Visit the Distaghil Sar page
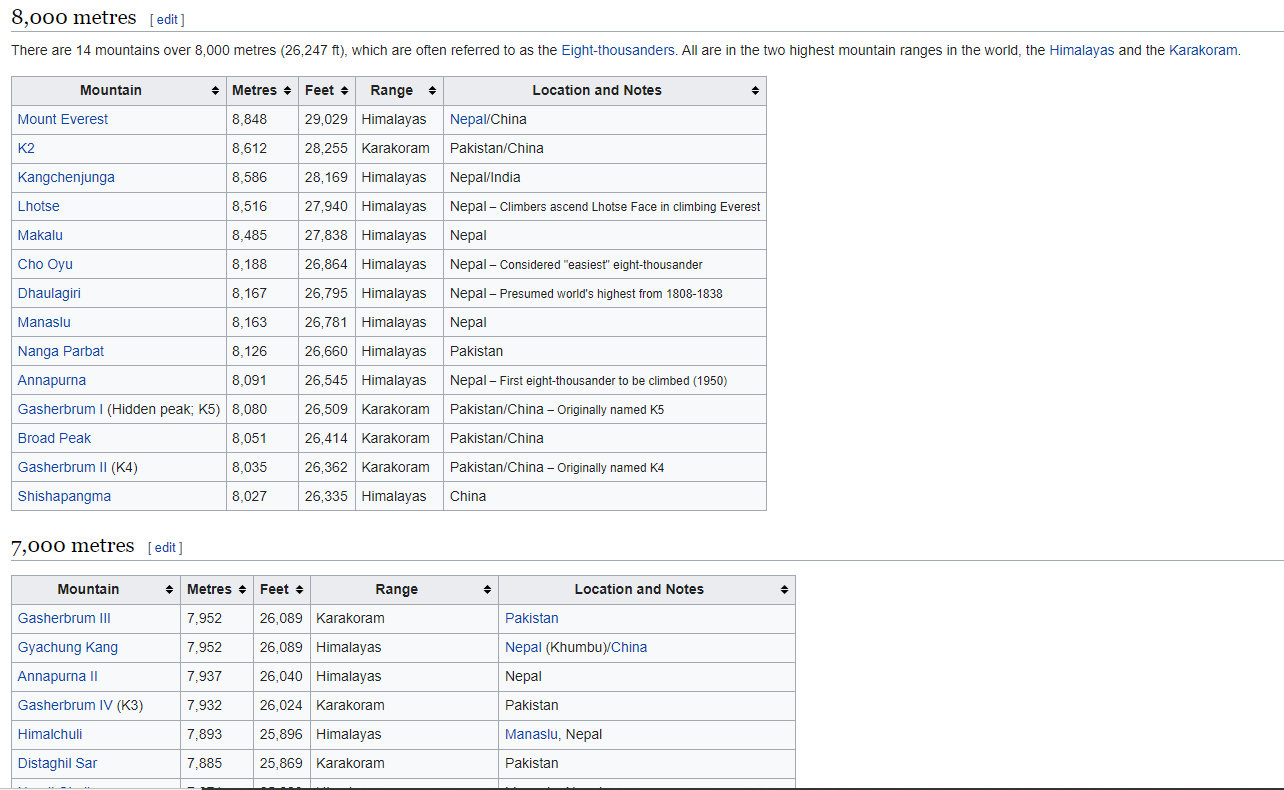The width and height of the screenshot is (1284, 790). click(57, 763)
